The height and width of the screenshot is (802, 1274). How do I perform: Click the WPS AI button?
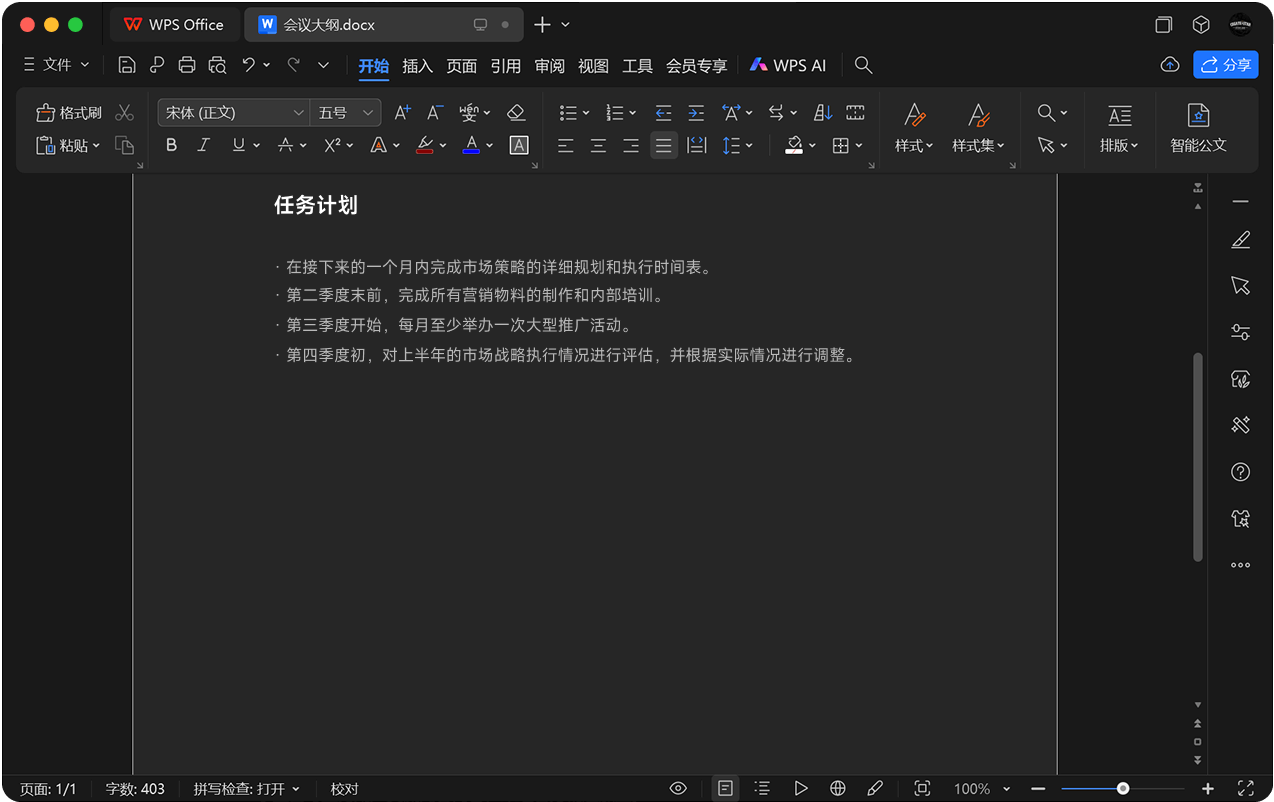[788, 66]
